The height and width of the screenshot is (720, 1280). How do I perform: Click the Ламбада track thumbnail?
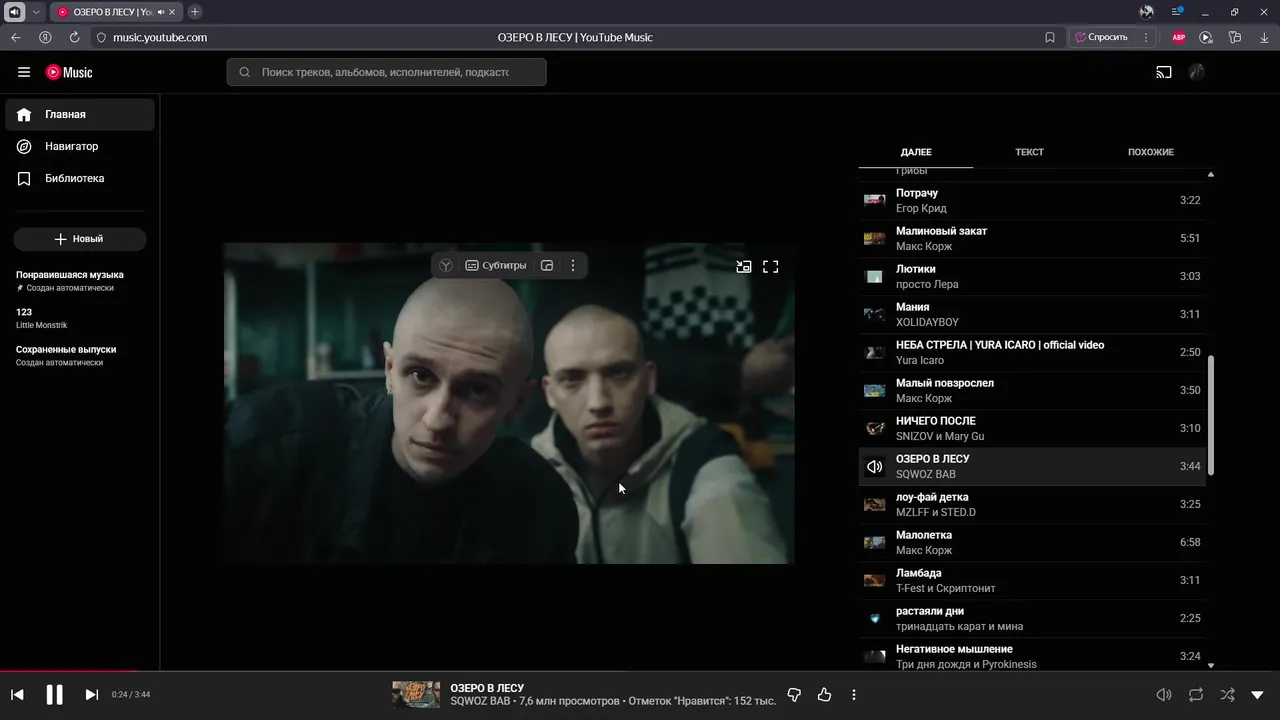pos(875,580)
